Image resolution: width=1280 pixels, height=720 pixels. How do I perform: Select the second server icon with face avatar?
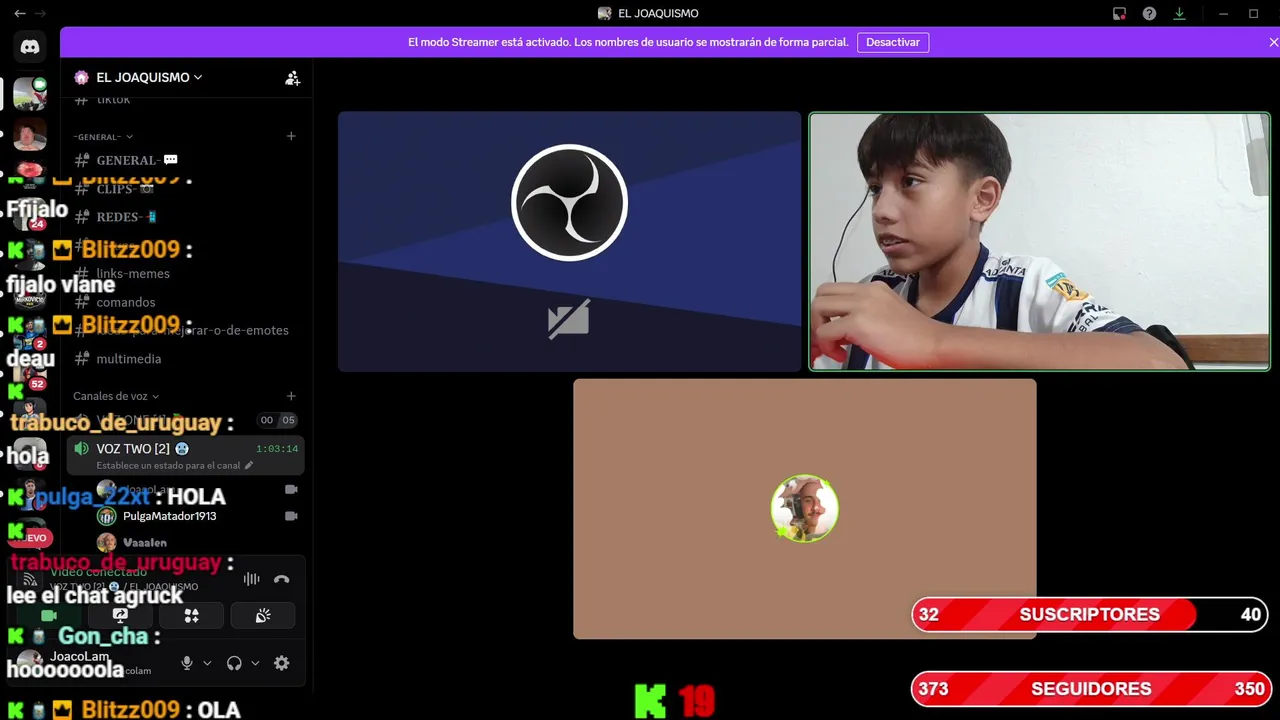point(30,134)
